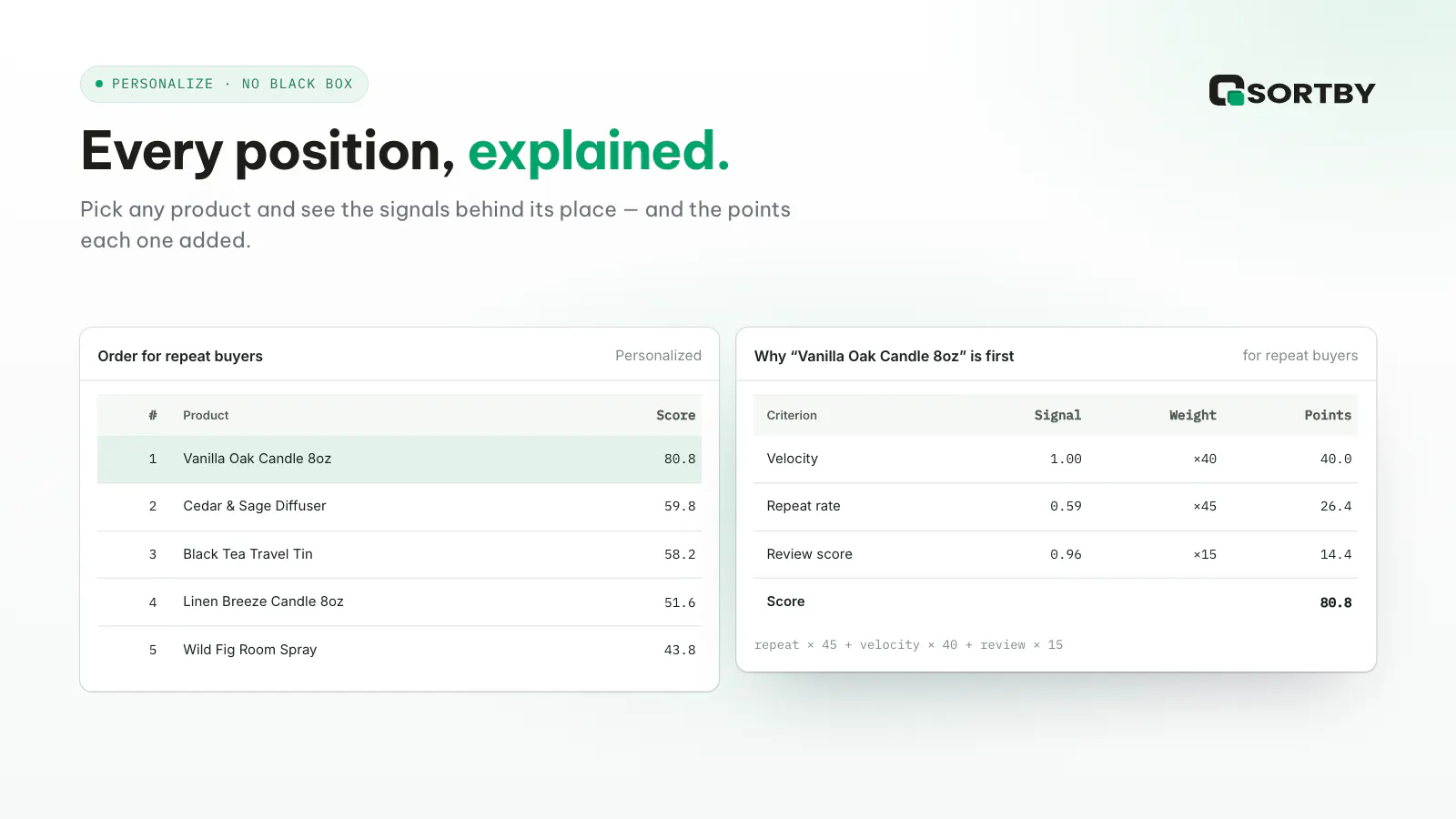Click the formula text under the Score total
This screenshot has width=1456, height=819.
click(908, 645)
